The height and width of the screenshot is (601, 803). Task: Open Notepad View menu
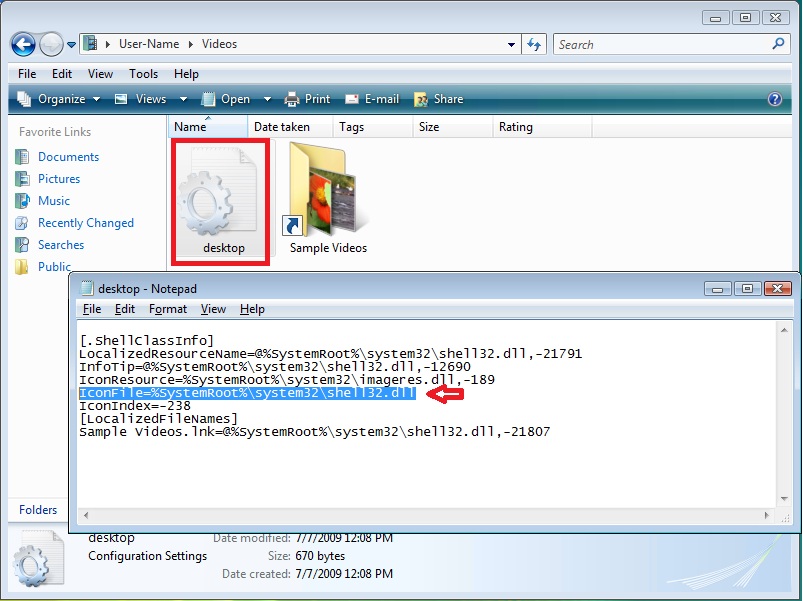click(x=213, y=309)
